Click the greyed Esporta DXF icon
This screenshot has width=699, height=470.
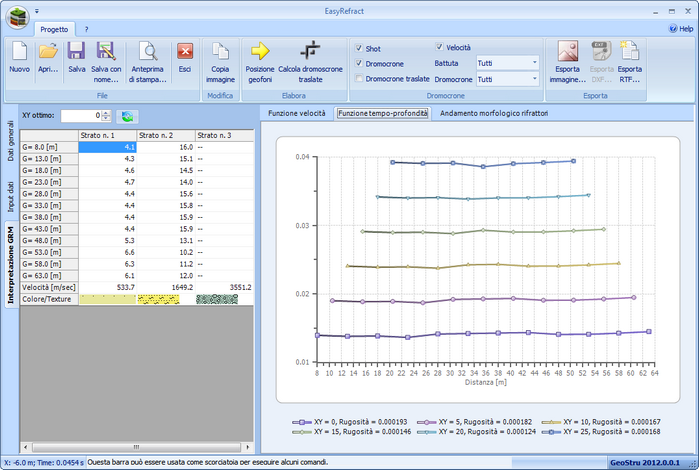(x=601, y=51)
